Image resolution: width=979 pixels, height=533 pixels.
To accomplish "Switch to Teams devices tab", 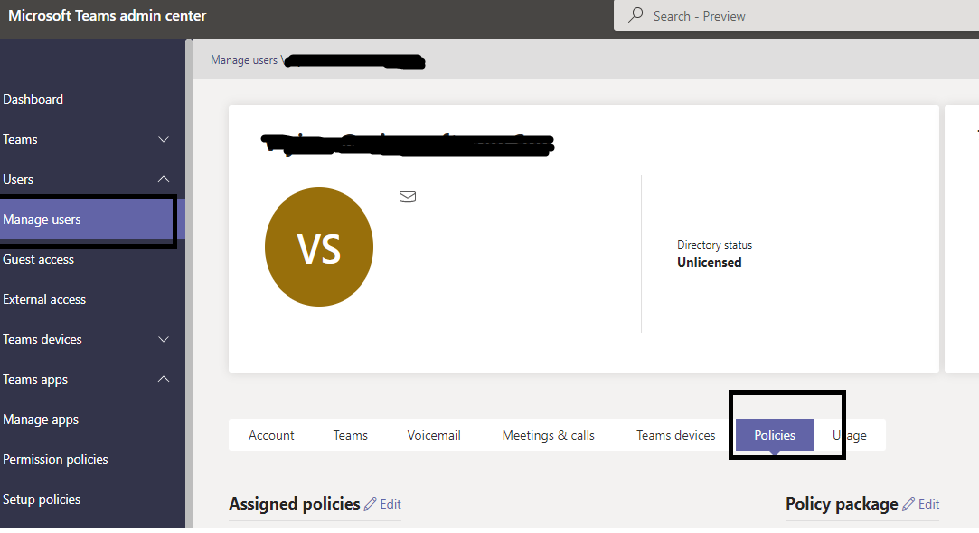I will pyautogui.click(x=676, y=436).
